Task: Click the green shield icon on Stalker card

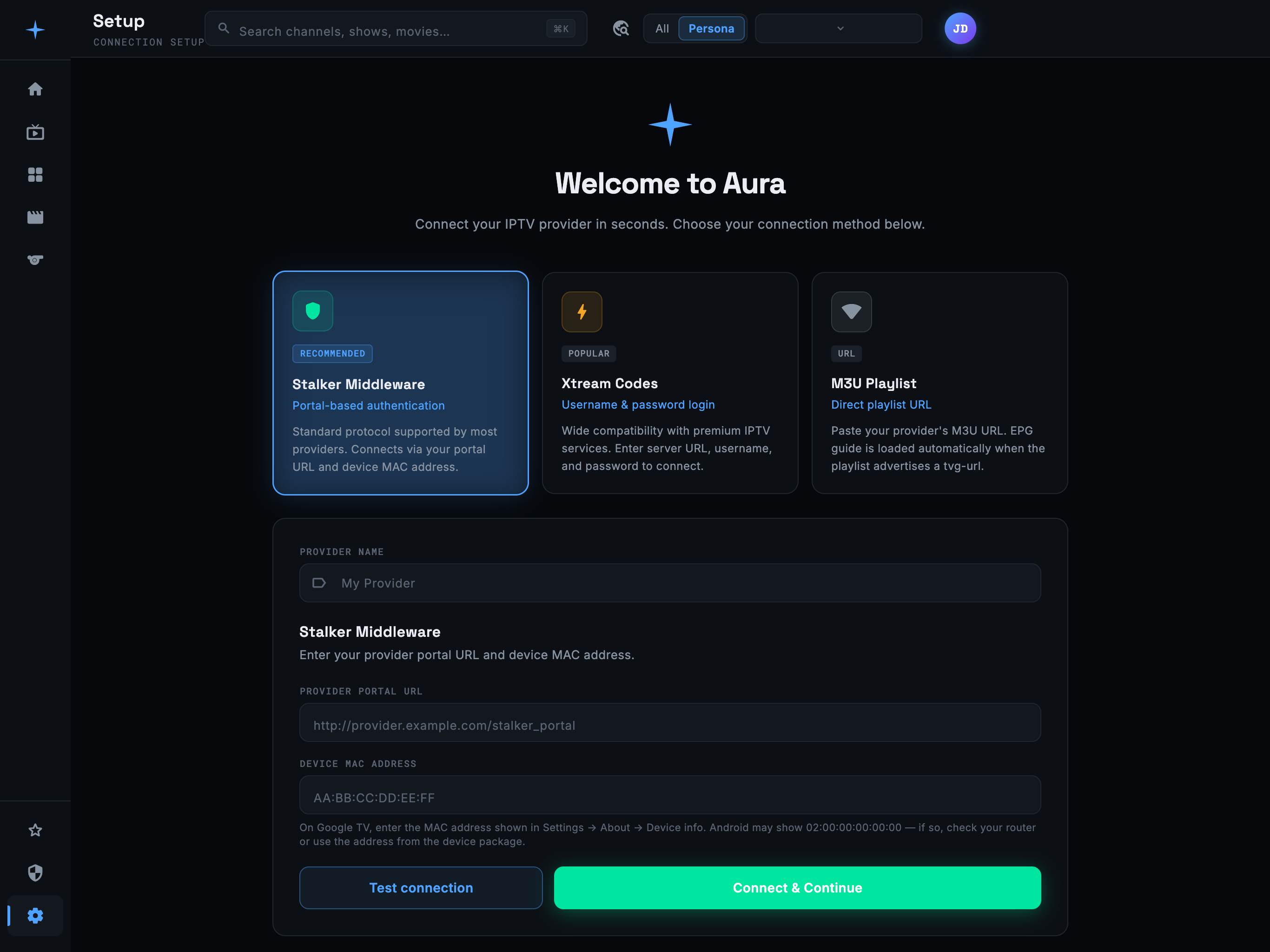Action: [312, 311]
